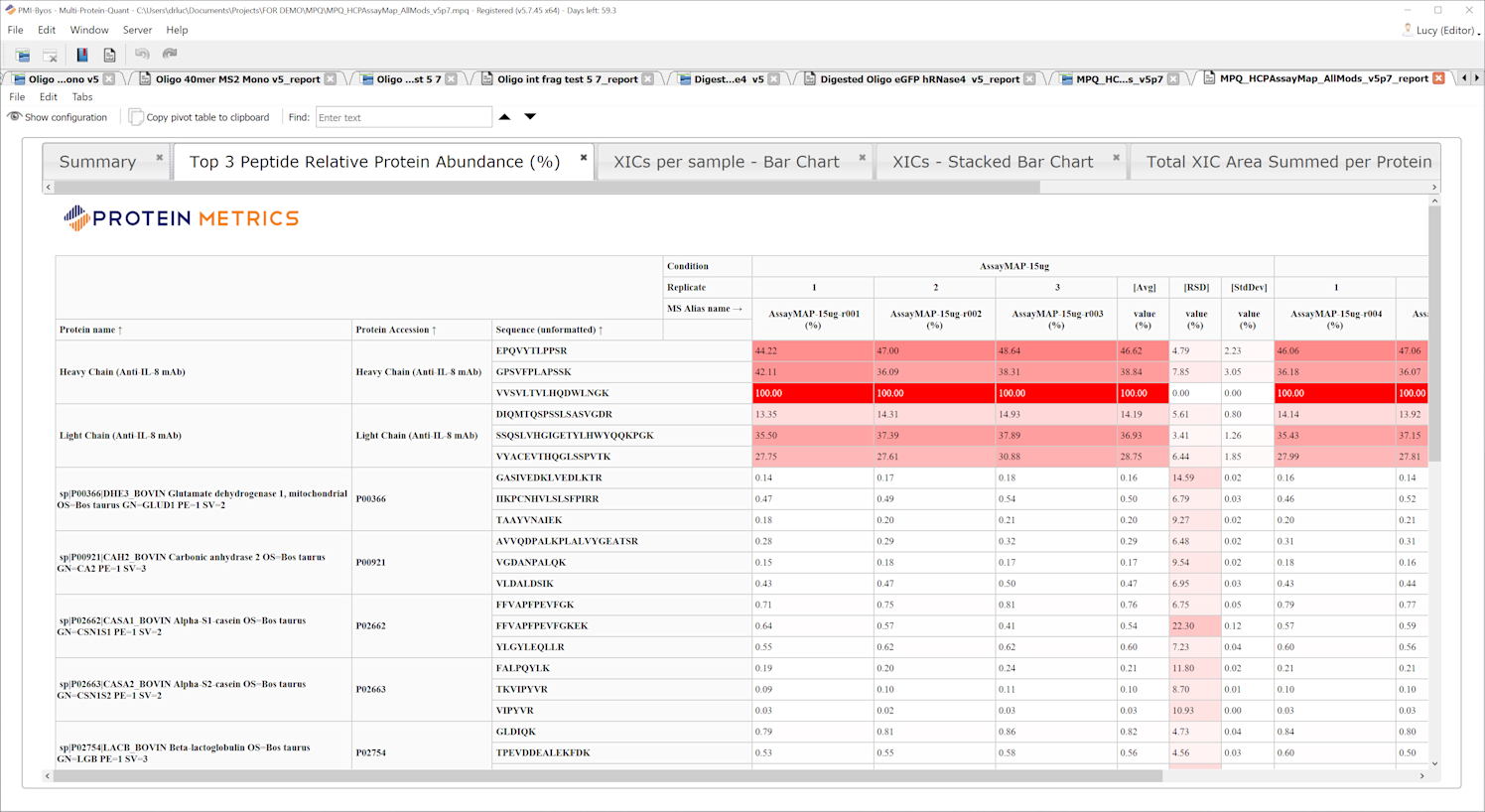The height and width of the screenshot is (812, 1485).
Task: Open the Lucy (Editor) user dropdown
Action: click(x=1444, y=31)
